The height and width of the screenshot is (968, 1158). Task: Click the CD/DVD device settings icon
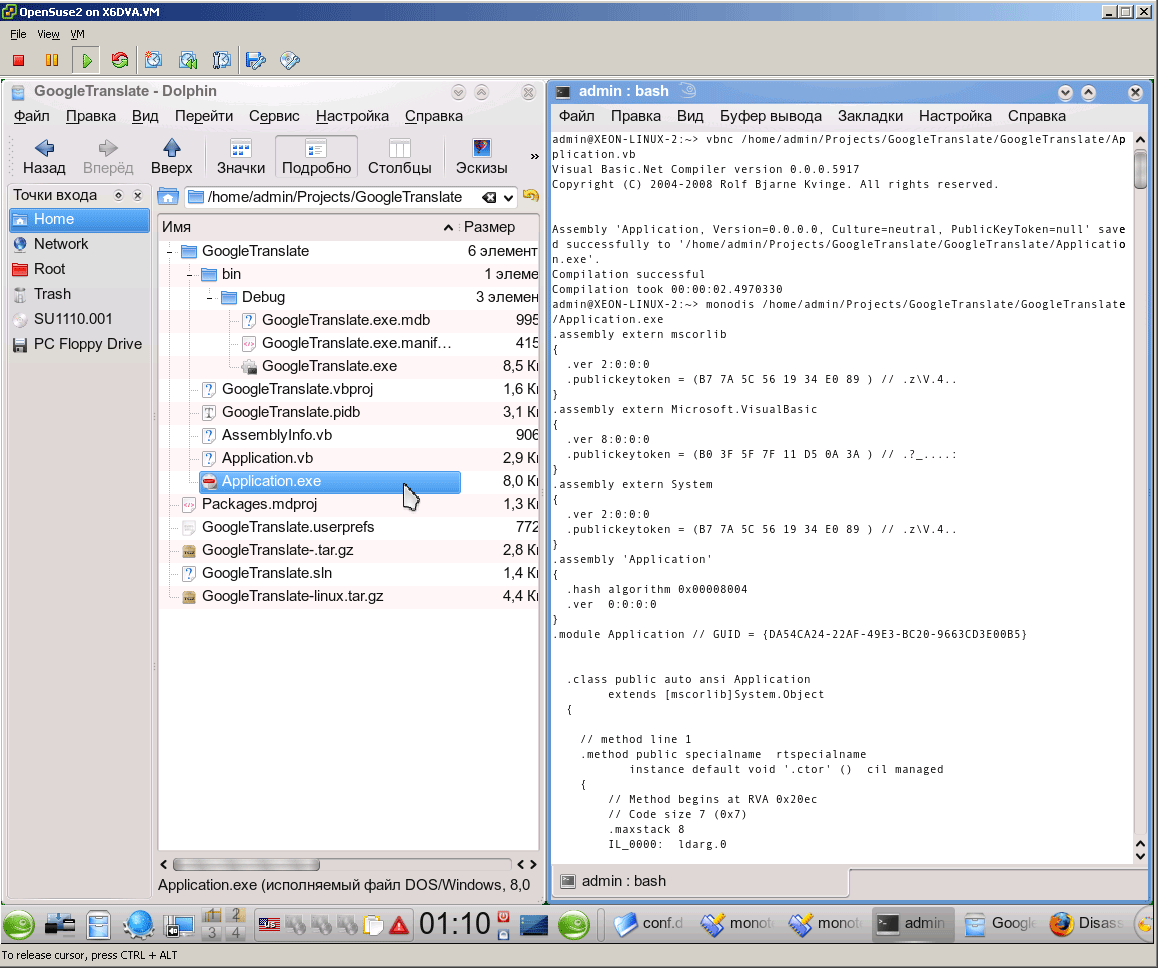coord(290,61)
